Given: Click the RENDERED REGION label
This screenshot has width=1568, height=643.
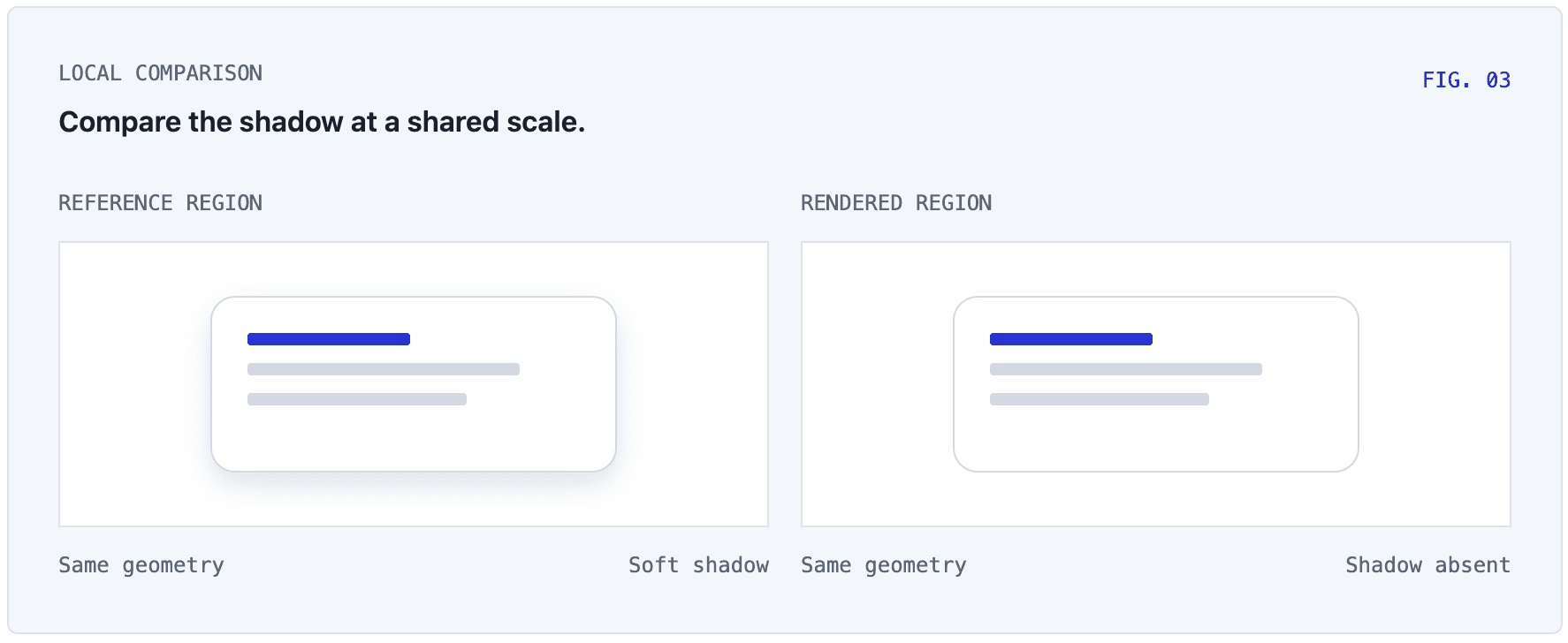Looking at the screenshot, I should tap(896, 203).
